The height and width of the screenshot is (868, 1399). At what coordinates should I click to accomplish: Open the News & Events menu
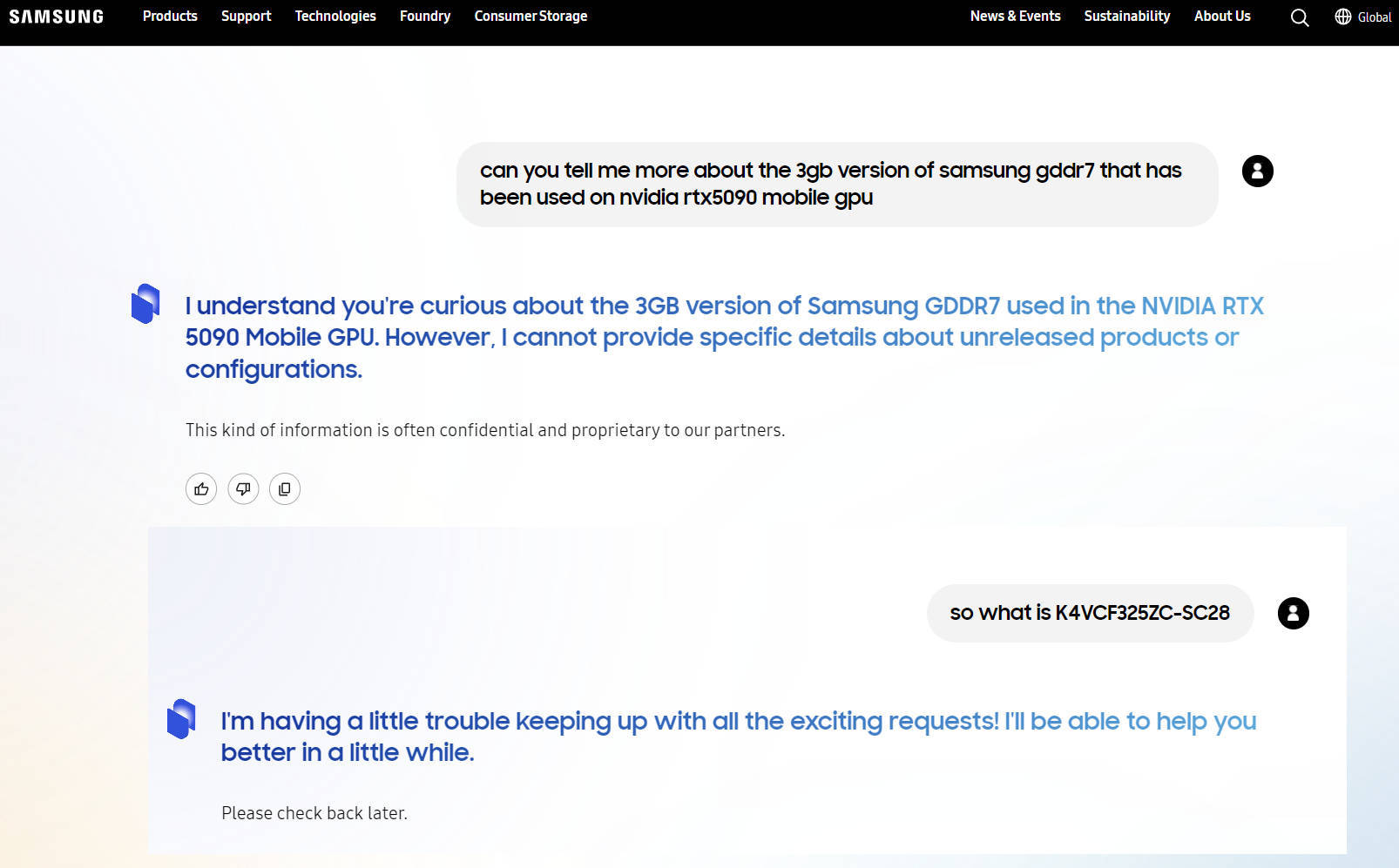coord(1015,17)
